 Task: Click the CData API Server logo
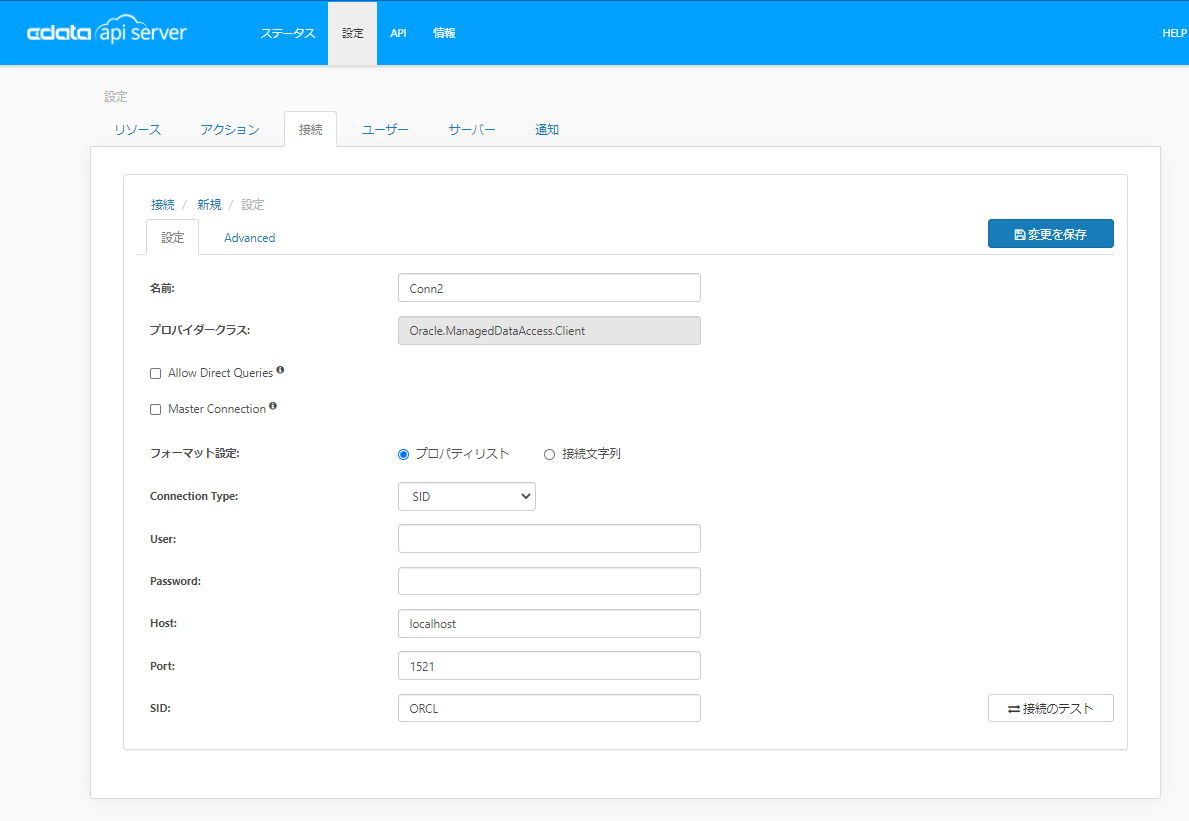tap(106, 33)
